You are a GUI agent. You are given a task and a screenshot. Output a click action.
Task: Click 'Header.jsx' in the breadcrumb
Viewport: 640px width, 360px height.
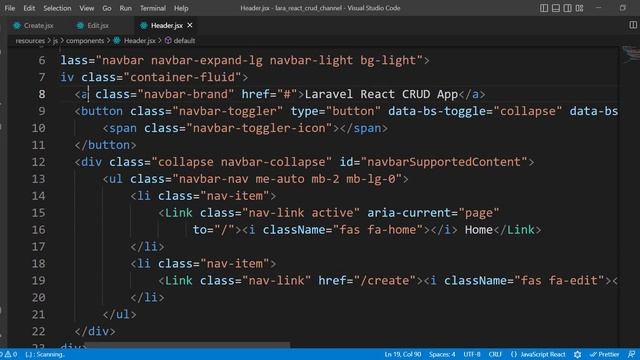pyautogui.click(x=140, y=41)
